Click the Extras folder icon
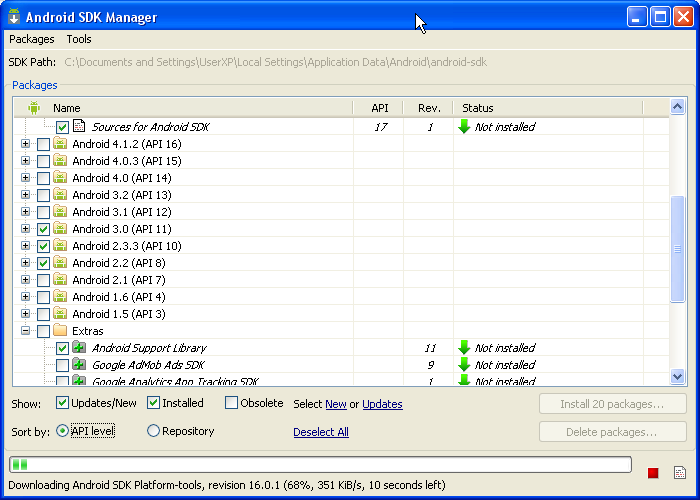The width and height of the screenshot is (700, 500). [60, 330]
